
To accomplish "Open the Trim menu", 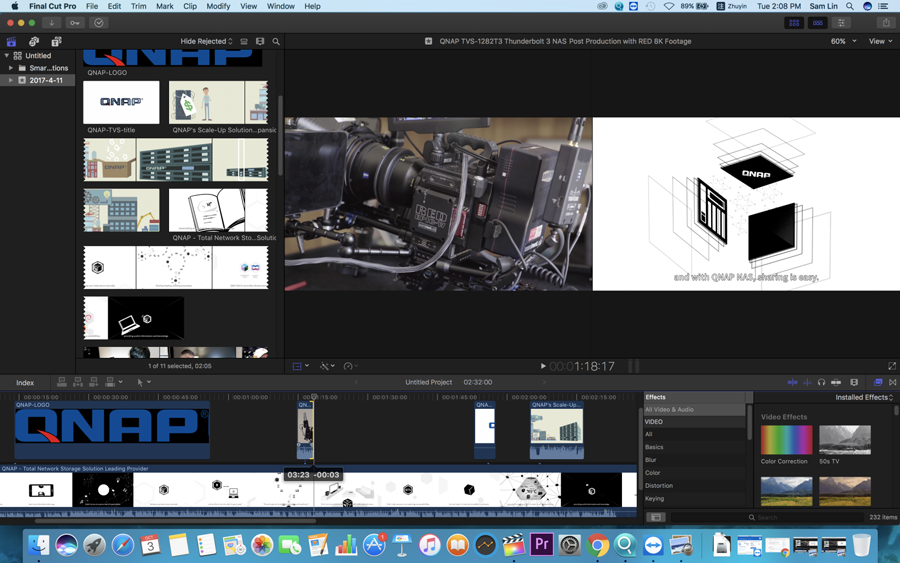I will pyautogui.click(x=138, y=6).
